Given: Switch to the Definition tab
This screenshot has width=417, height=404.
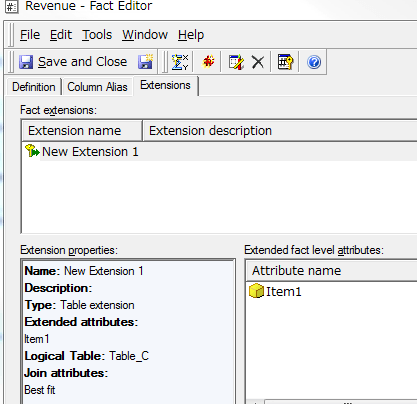Looking at the screenshot, I should pos(34,87).
